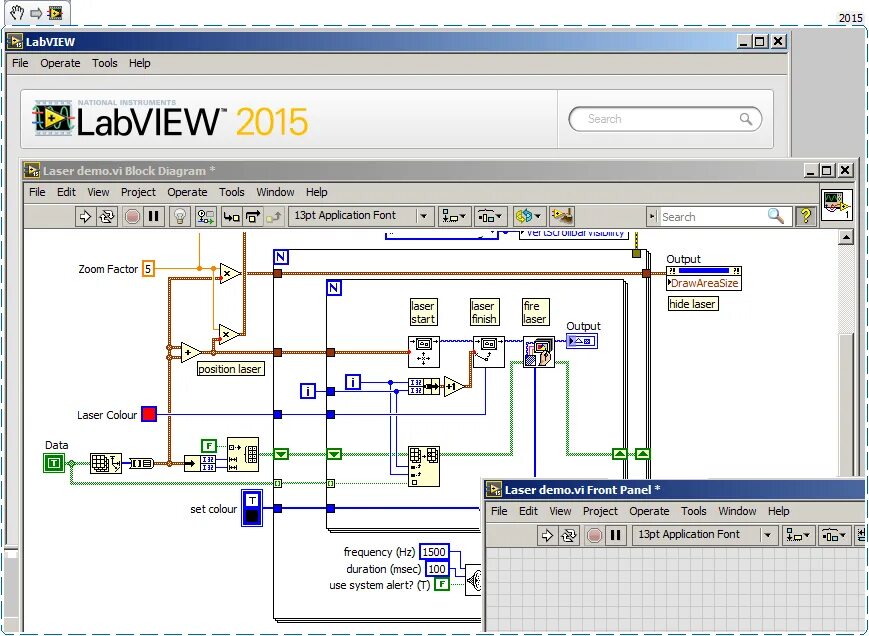The width and height of the screenshot is (869, 636).
Task: Click the Clean Up Diagram icon
Action: coord(560,216)
